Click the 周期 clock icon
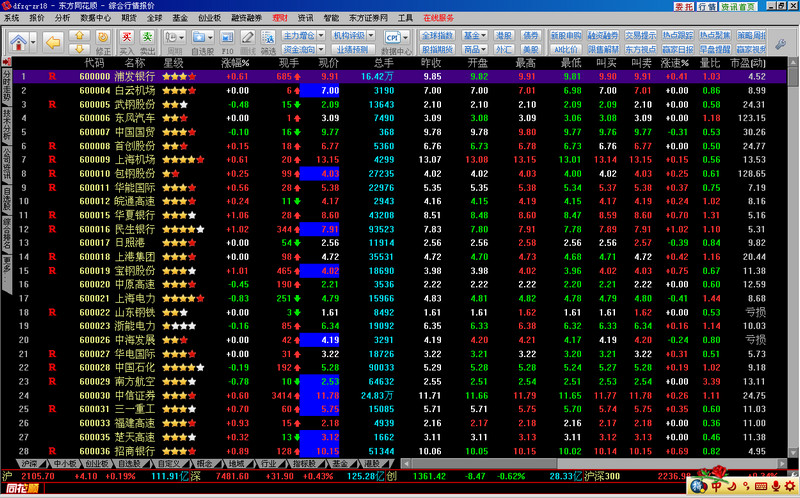This screenshot has width=800, height=498. 171,37
